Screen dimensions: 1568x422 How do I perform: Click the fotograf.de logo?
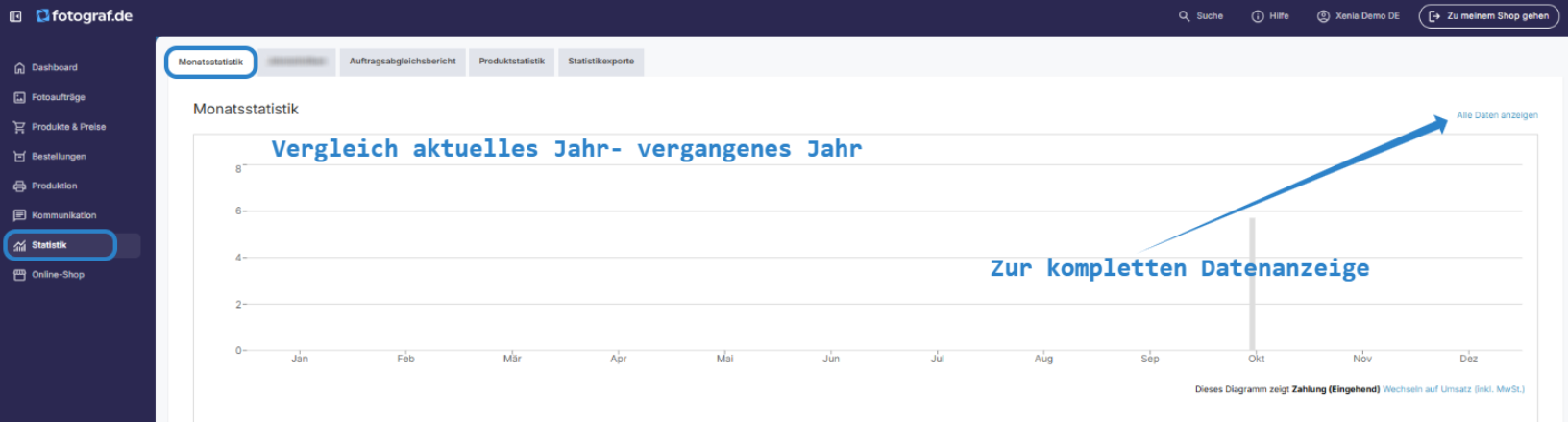pos(85,16)
